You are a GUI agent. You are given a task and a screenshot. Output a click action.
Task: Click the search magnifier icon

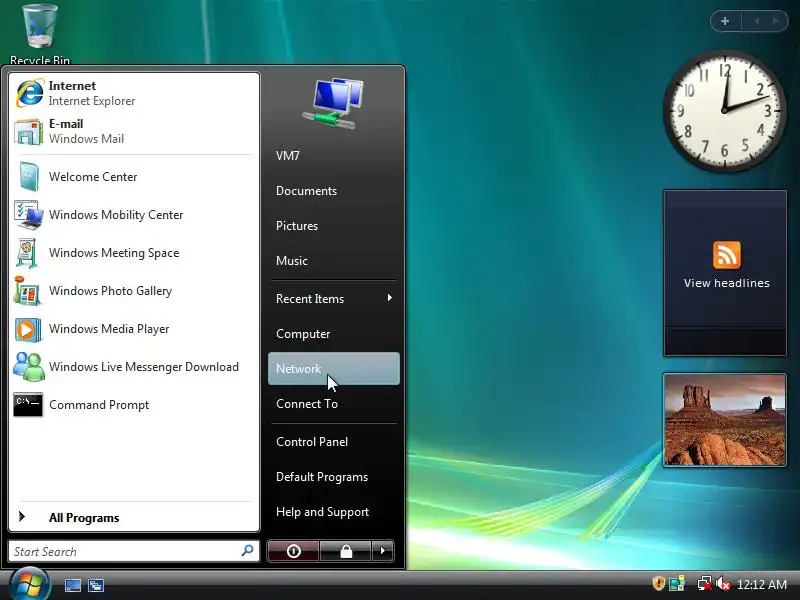(x=247, y=551)
